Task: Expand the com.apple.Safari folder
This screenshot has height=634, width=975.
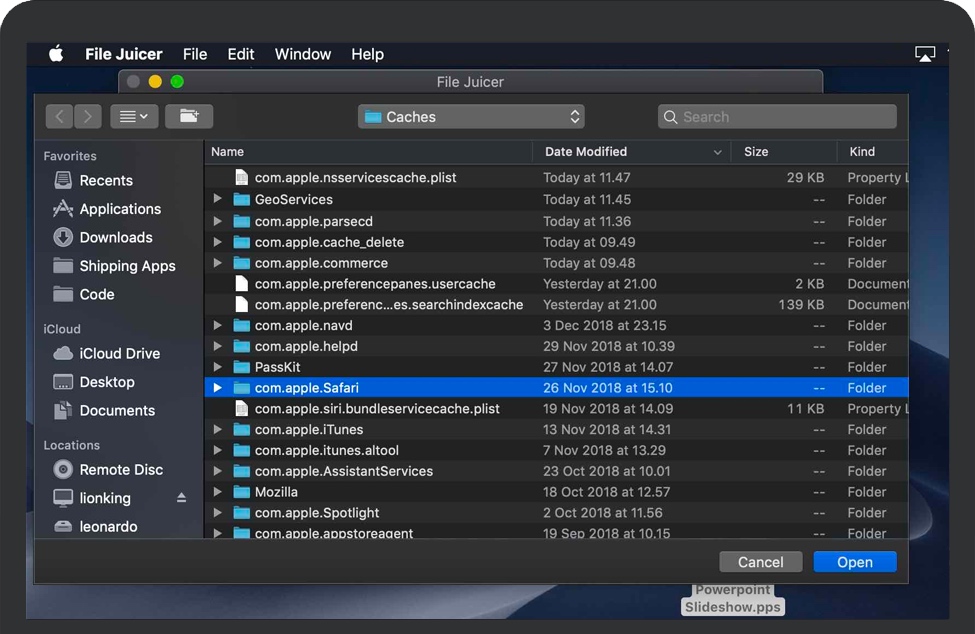Action: pos(218,388)
